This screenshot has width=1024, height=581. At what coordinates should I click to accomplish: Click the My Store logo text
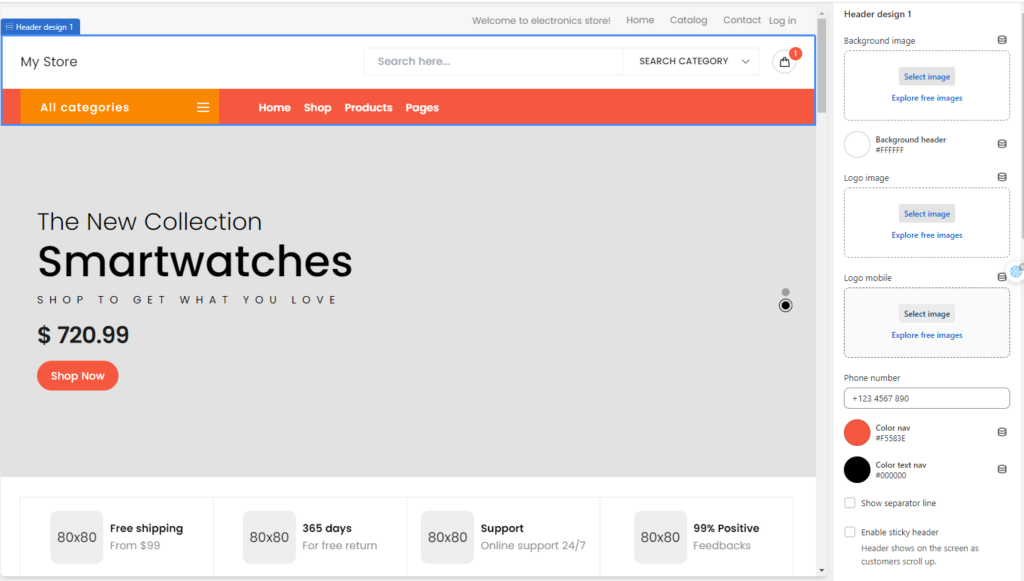pyautogui.click(x=49, y=61)
